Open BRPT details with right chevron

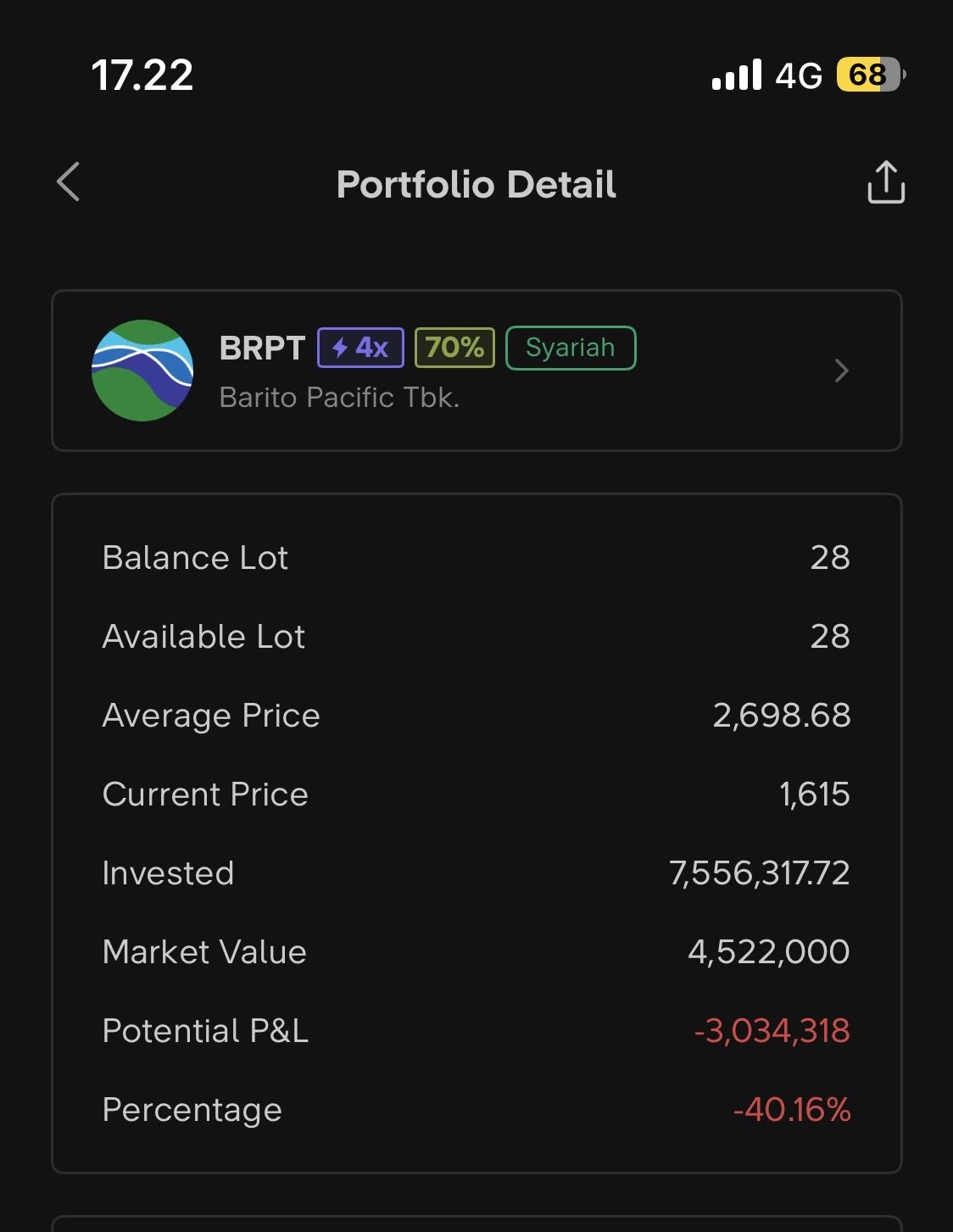tap(841, 371)
